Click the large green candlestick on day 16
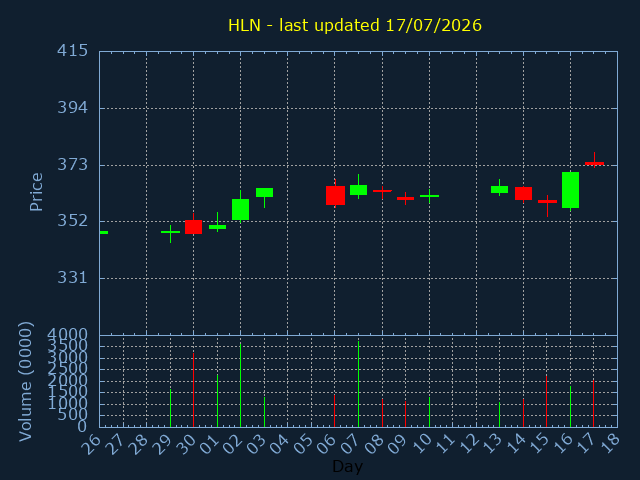Viewport: 640px width, 480px height. 570,190
